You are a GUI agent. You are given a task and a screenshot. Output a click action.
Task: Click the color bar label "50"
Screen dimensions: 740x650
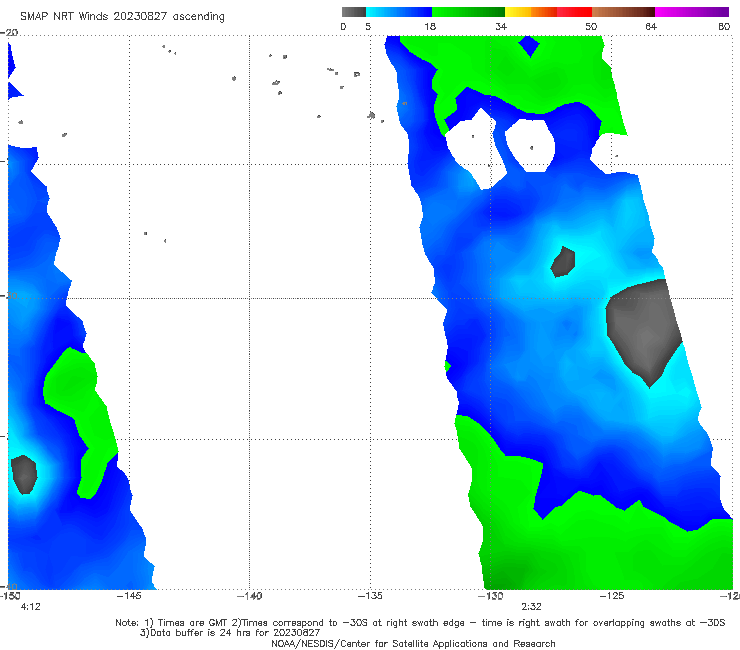tap(591, 26)
